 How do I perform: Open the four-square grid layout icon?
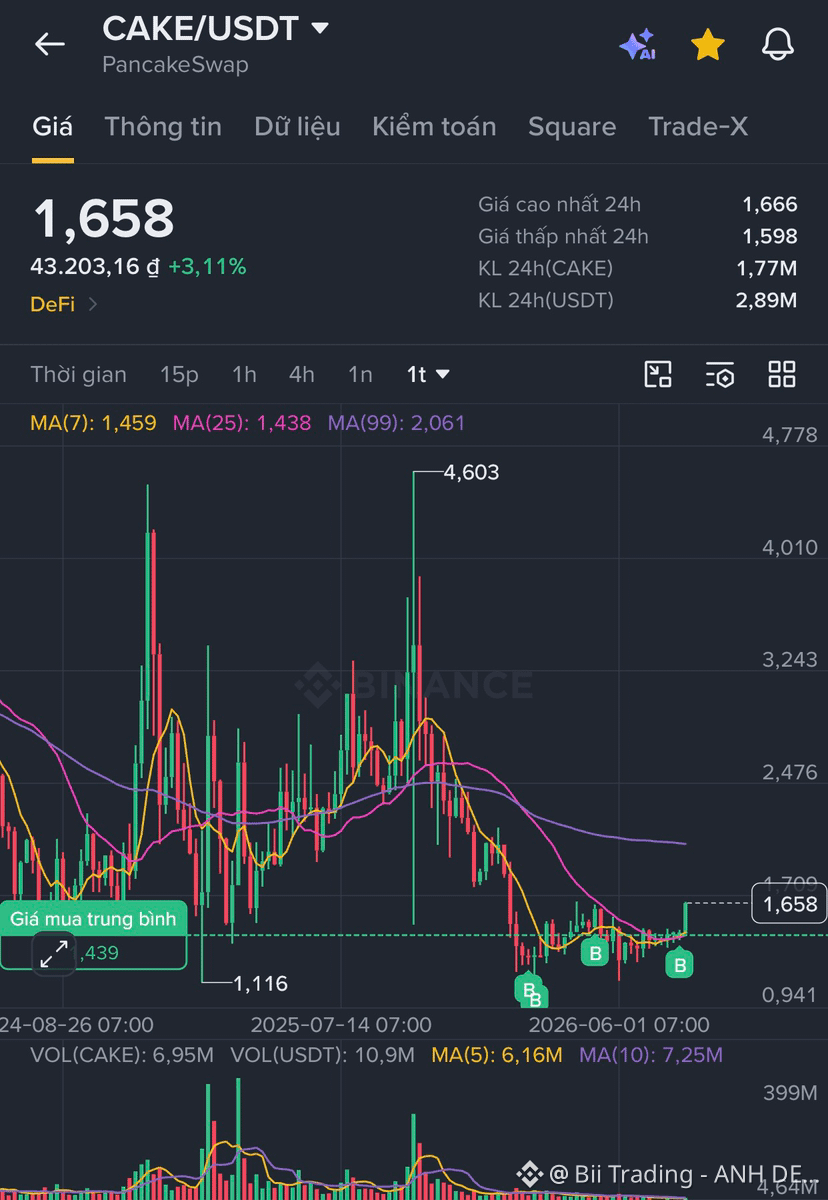click(782, 374)
